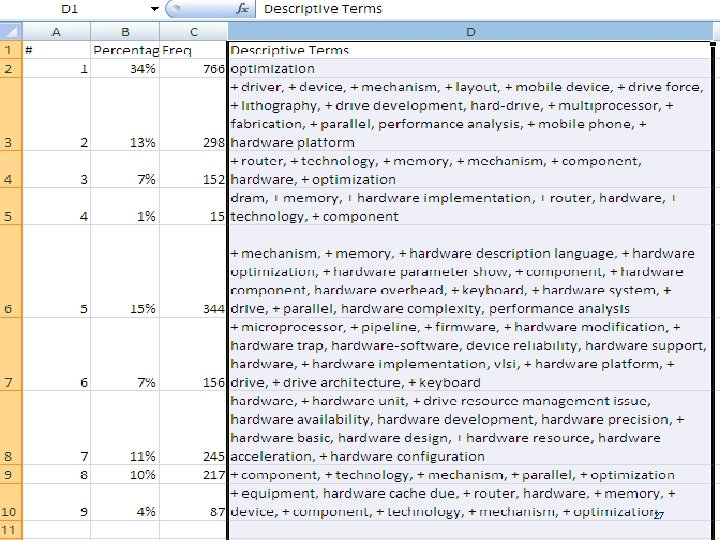
Task: Click the 15% percentage cell
Action: (125, 271)
